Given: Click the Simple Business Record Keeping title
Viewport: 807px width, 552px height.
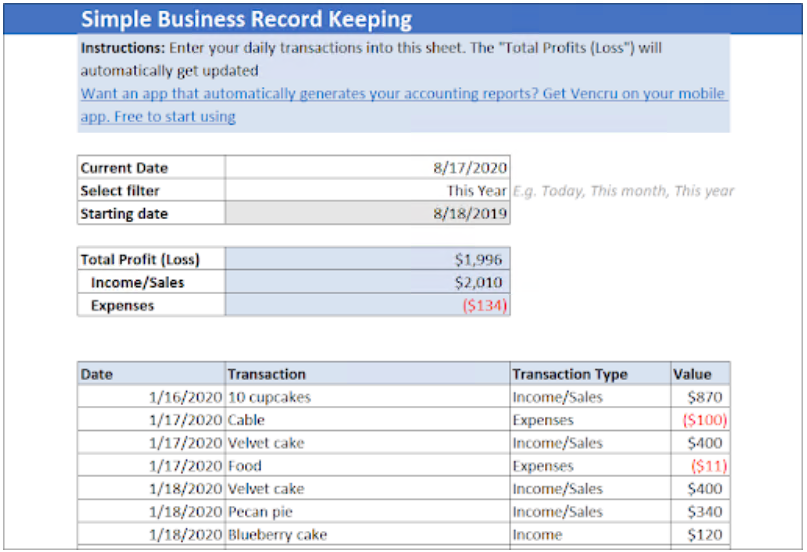Looking at the screenshot, I should (x=245, y=20).
